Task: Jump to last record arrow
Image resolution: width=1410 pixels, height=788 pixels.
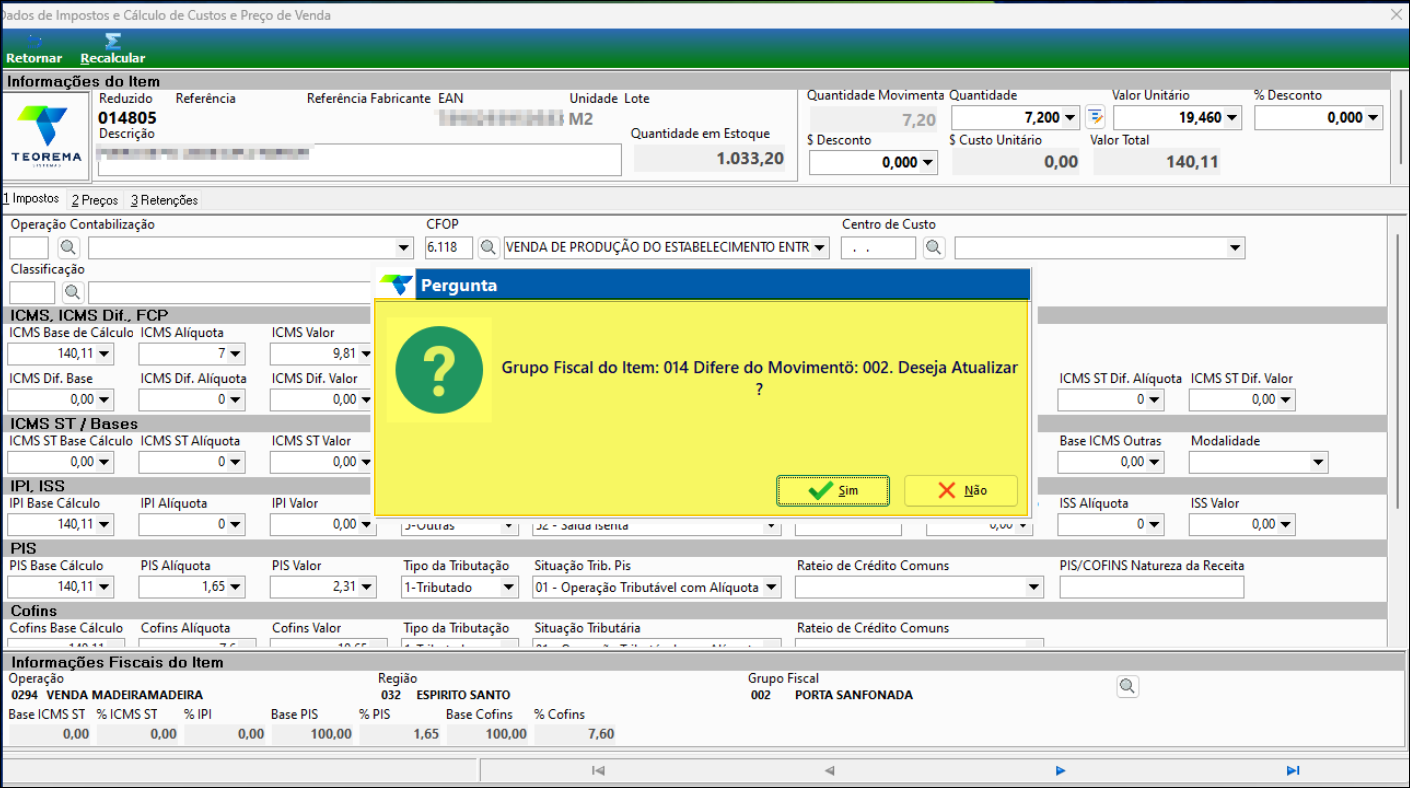Action: point(1292,771)
